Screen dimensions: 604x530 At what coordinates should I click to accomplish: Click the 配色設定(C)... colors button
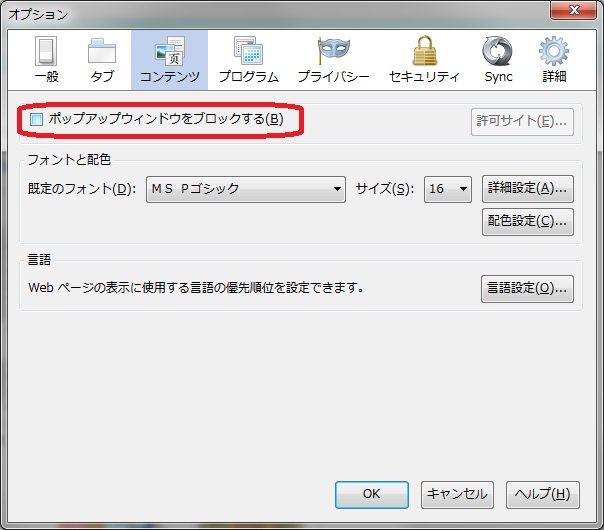[x=527, y=221]
